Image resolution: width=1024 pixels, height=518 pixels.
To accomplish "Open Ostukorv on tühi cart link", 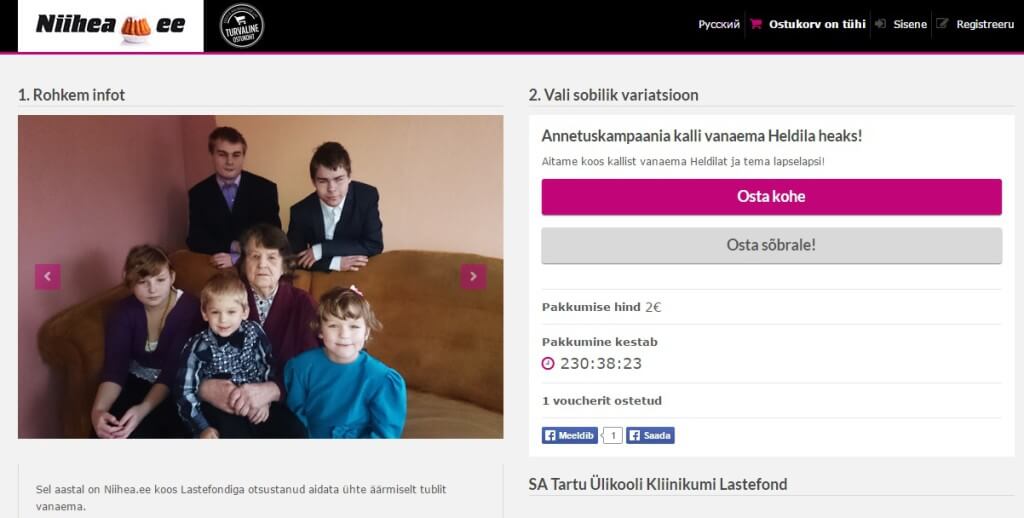I will pyautogui.click(x=817, y=24).
